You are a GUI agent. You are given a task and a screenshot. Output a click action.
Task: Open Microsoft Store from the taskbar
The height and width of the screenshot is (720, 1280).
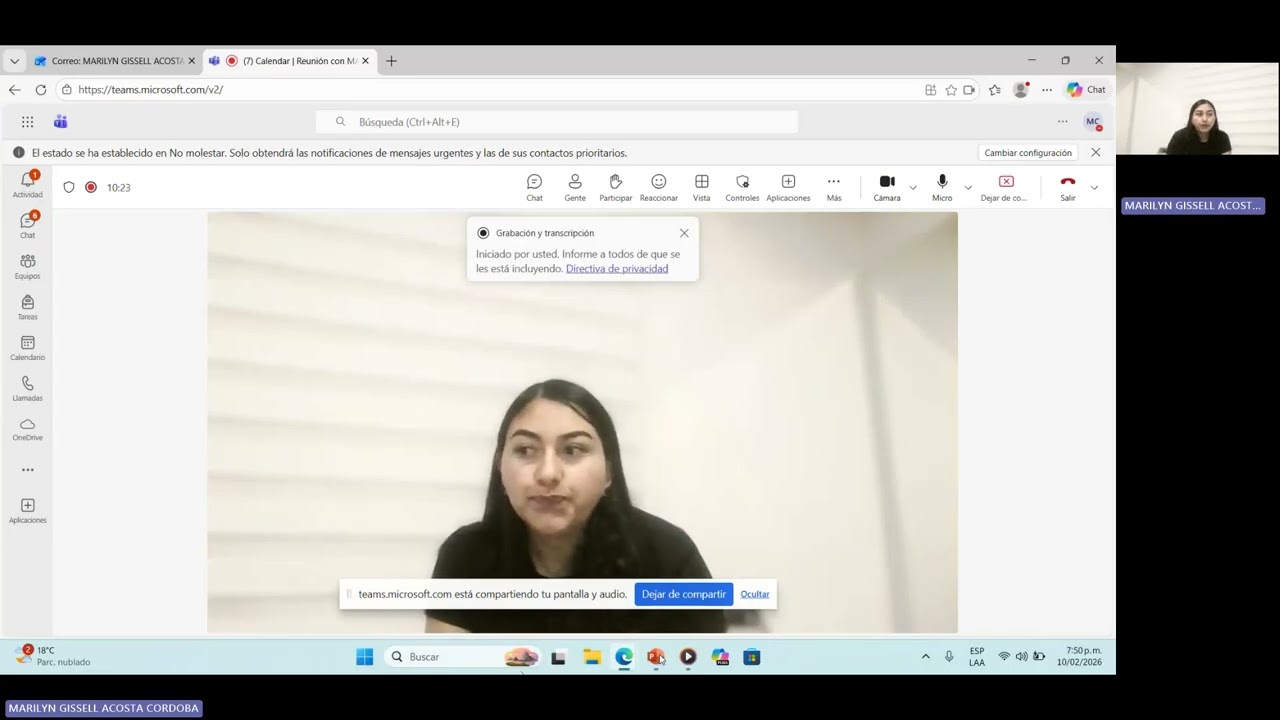coord(752,657)
